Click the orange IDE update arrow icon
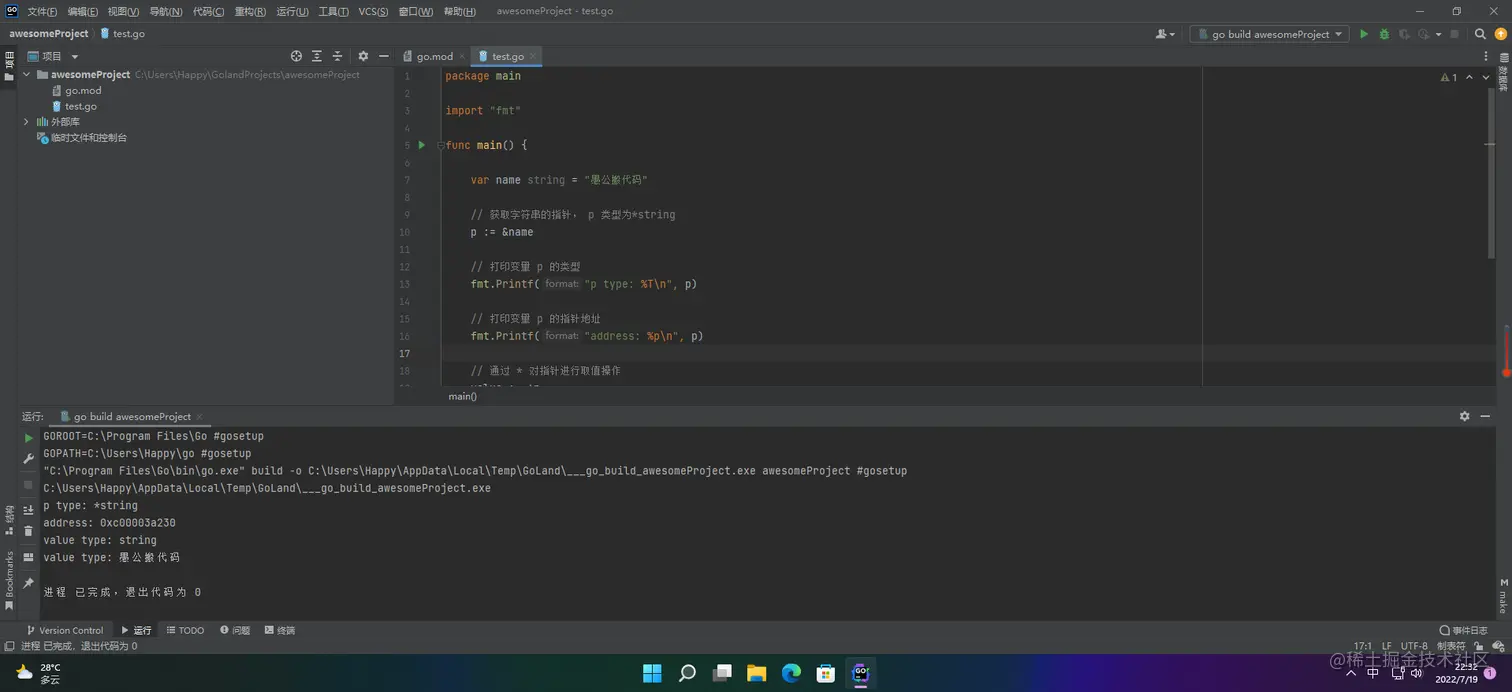The width and height of the screenshot is (1512, 692). tap(1500, 34)
